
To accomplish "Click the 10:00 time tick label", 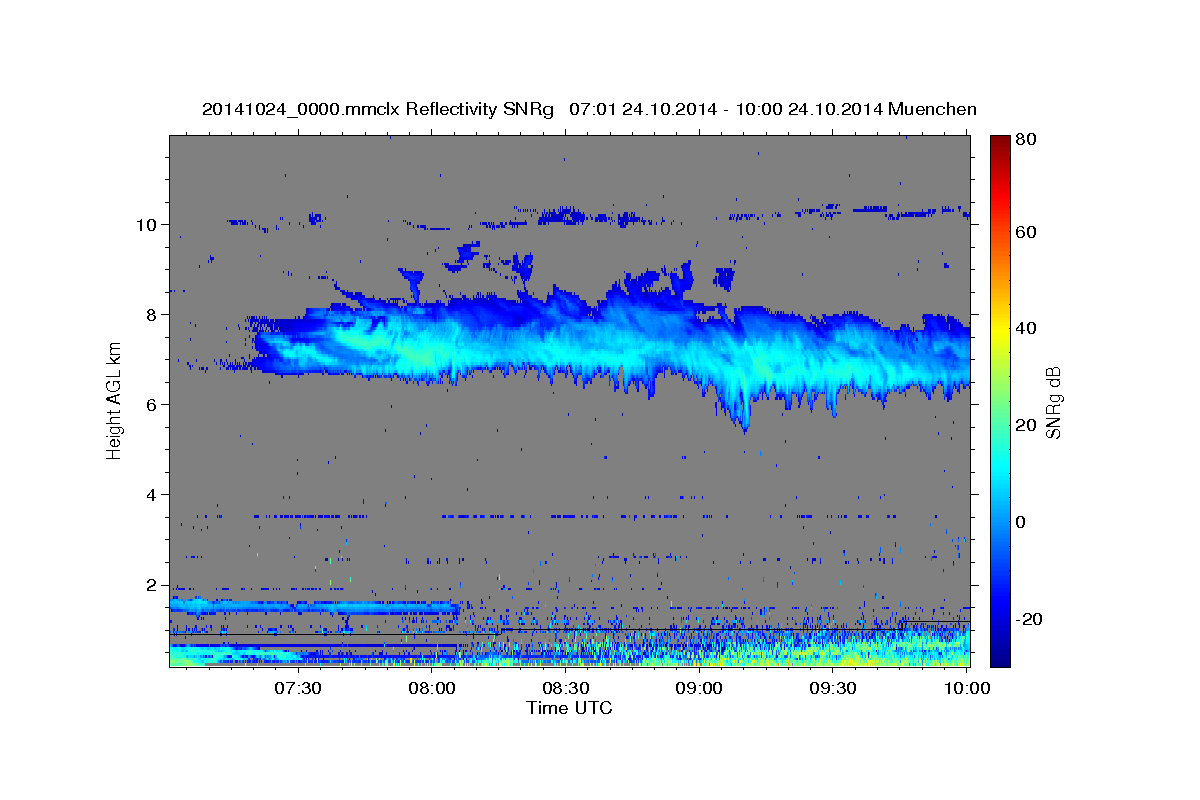I will (x=967, y=688).
